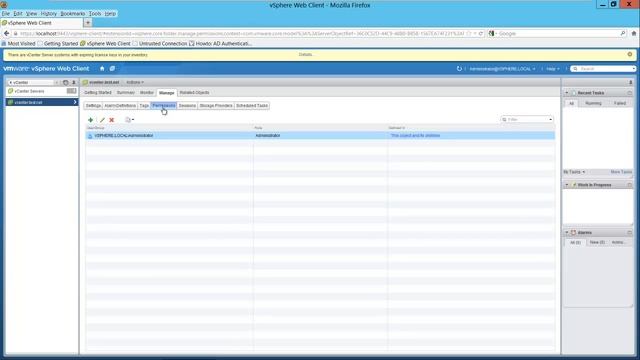
Task: Open the Related Objects tab
Action: click(x=194, y=93)
